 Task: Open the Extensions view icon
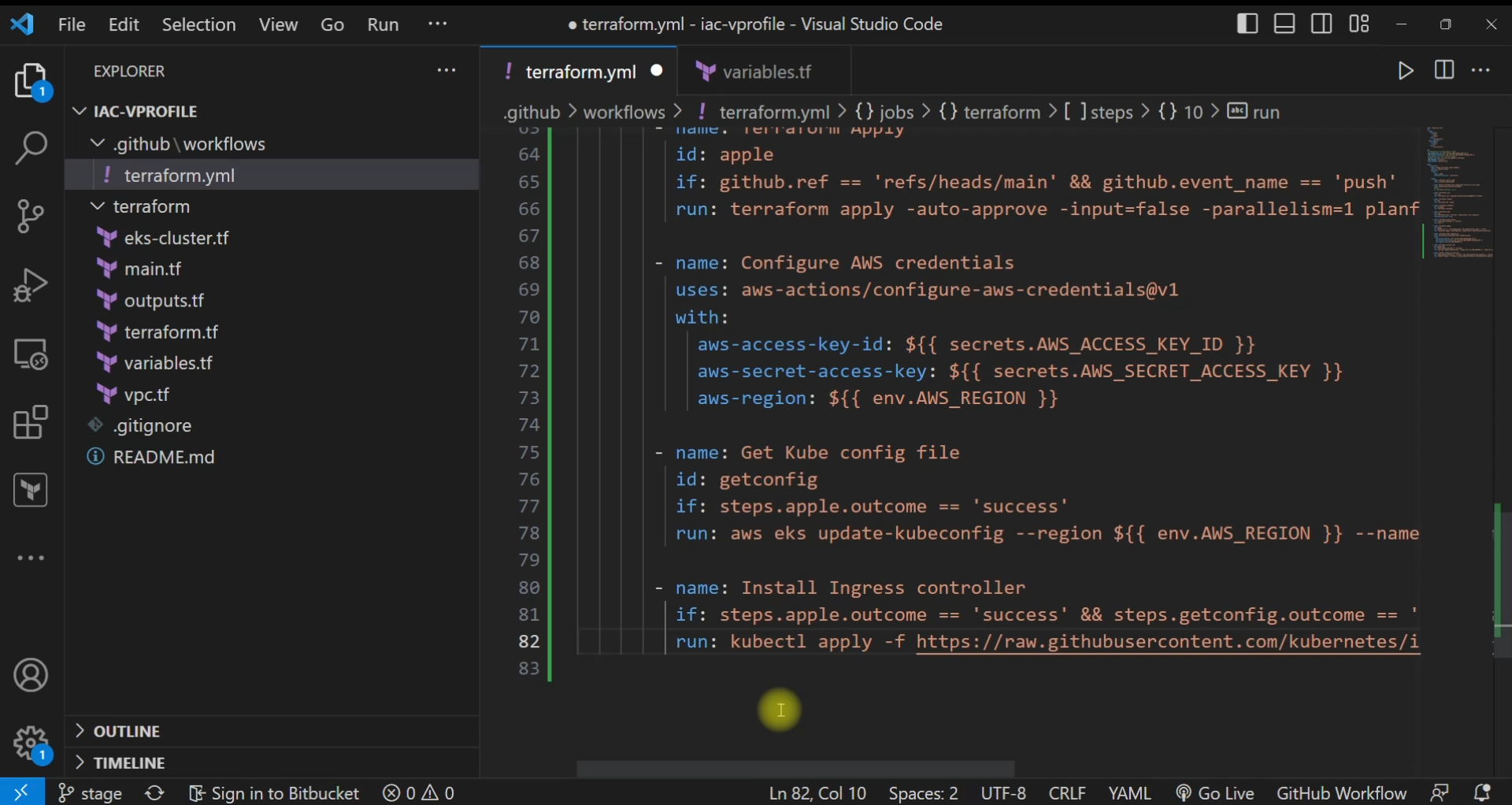(31, 423)
